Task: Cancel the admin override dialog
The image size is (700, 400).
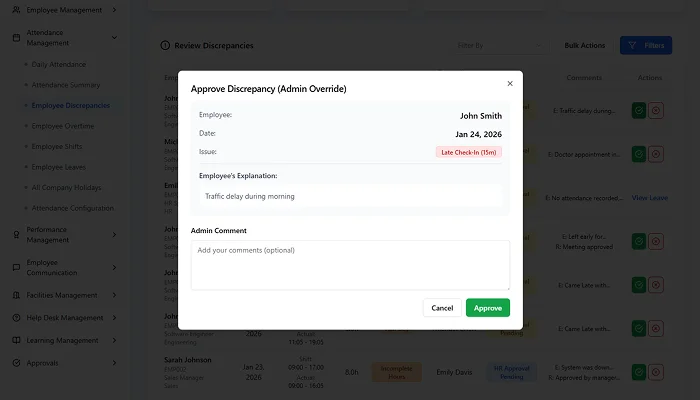Action: click(442, 308)
